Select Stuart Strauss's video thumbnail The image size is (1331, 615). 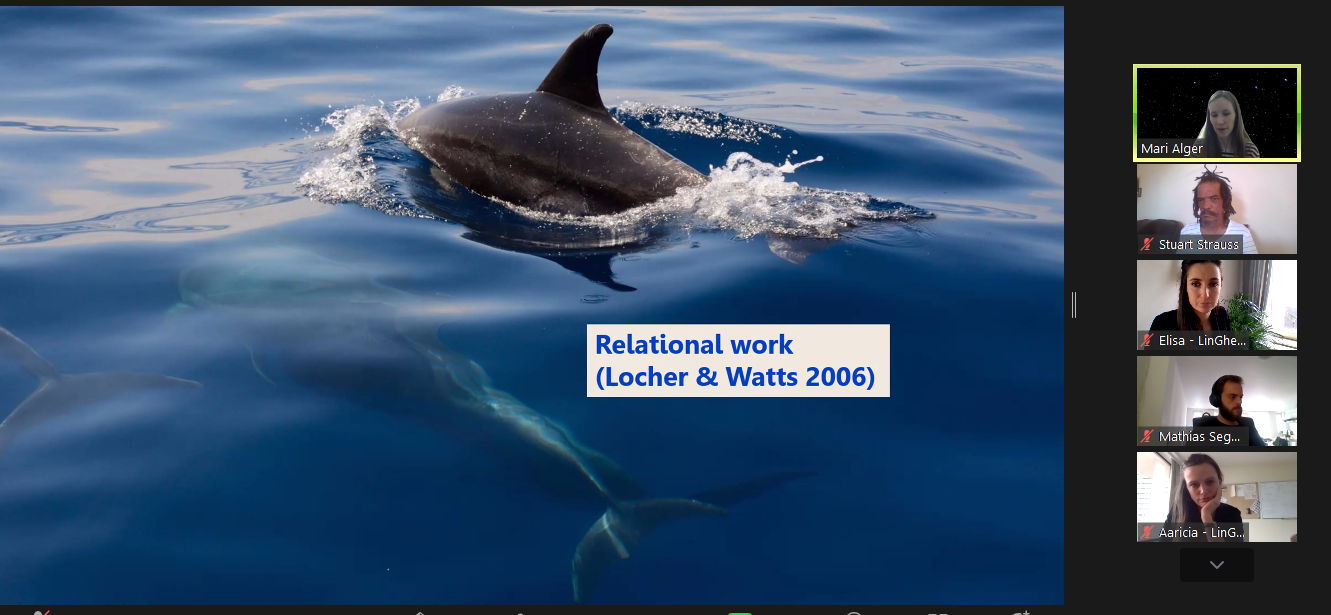click(1216, 209)
